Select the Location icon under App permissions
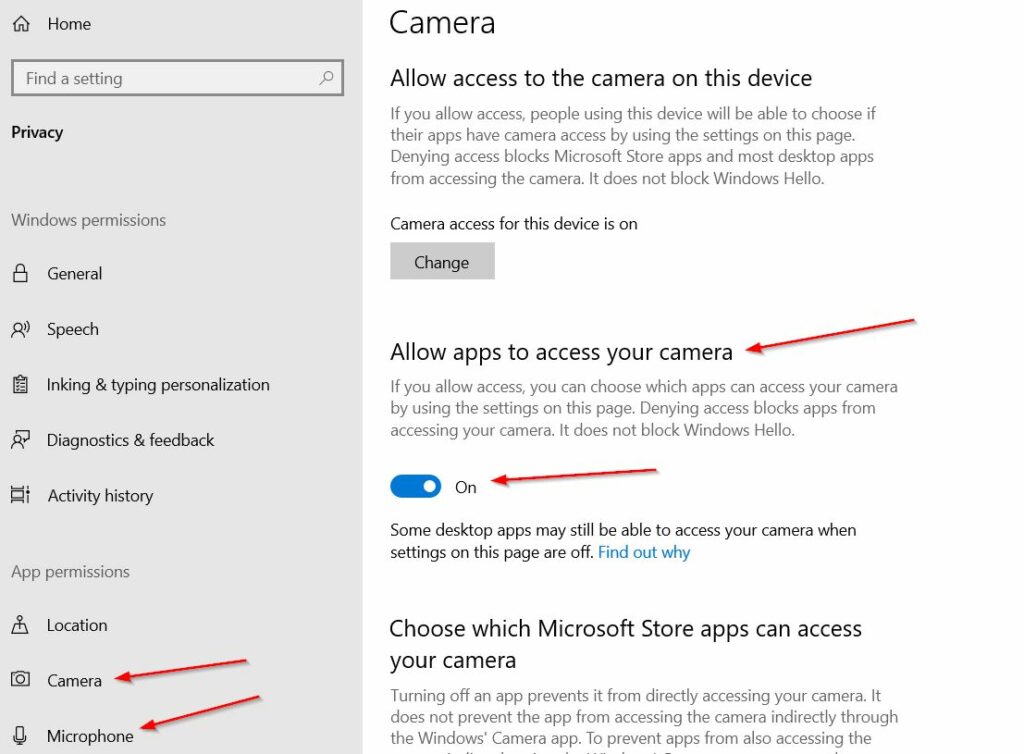The width and height of the screenshot is (1024, 754). pos(20,626)
